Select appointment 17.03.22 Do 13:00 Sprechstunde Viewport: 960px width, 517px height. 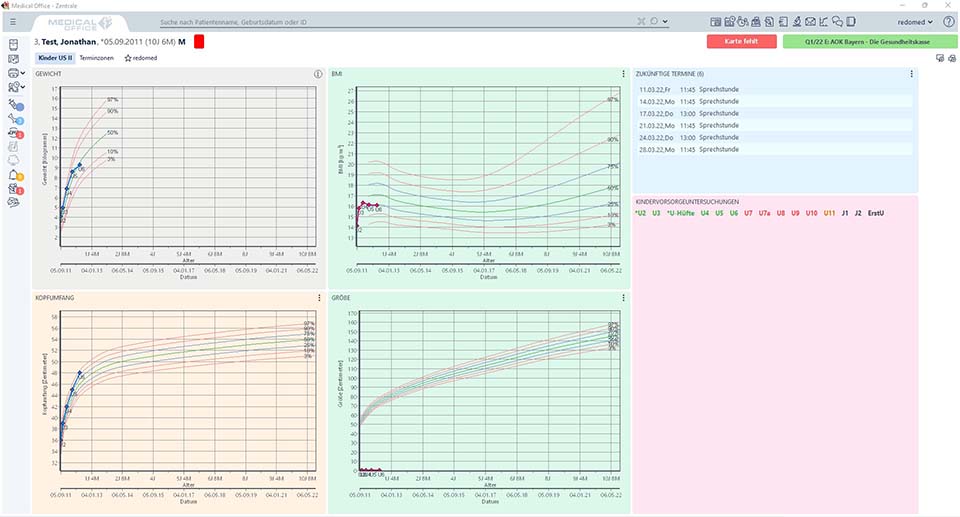coord(774,113)
